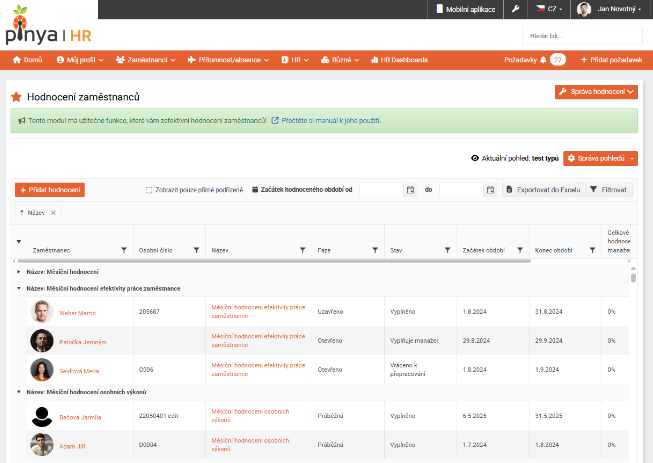Open Adam Jiří employee link

coord(72,446)
